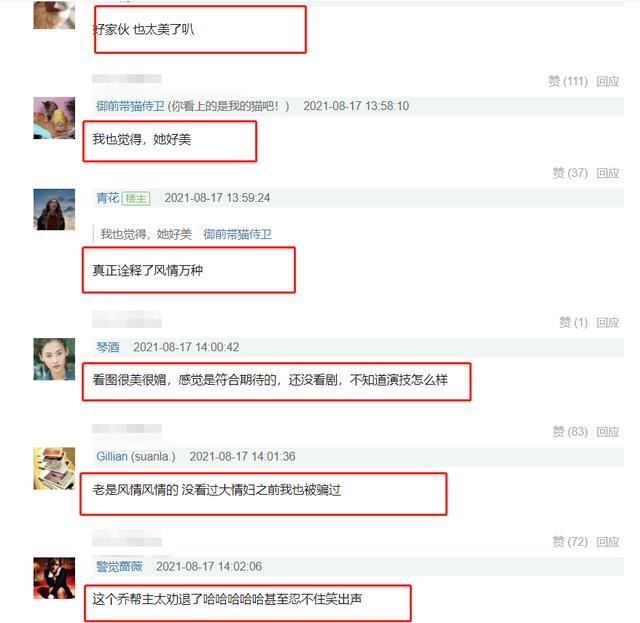Open 琴酒's woman portrait avatar

(x=54, y=359)
